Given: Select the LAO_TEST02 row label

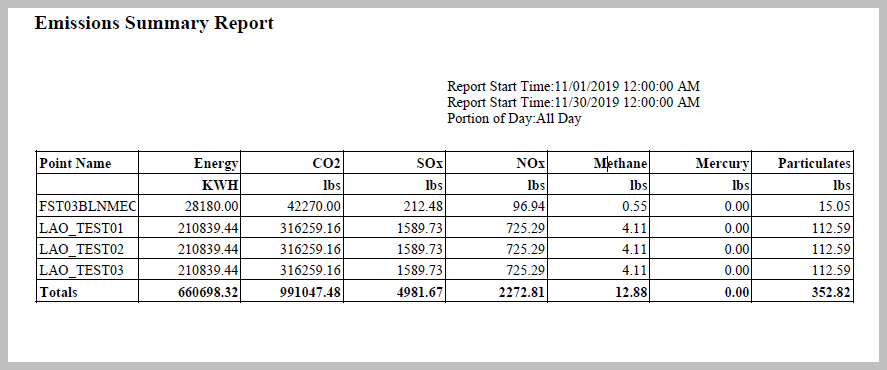Looking at the screenshot, I should (x=81, y=249).
